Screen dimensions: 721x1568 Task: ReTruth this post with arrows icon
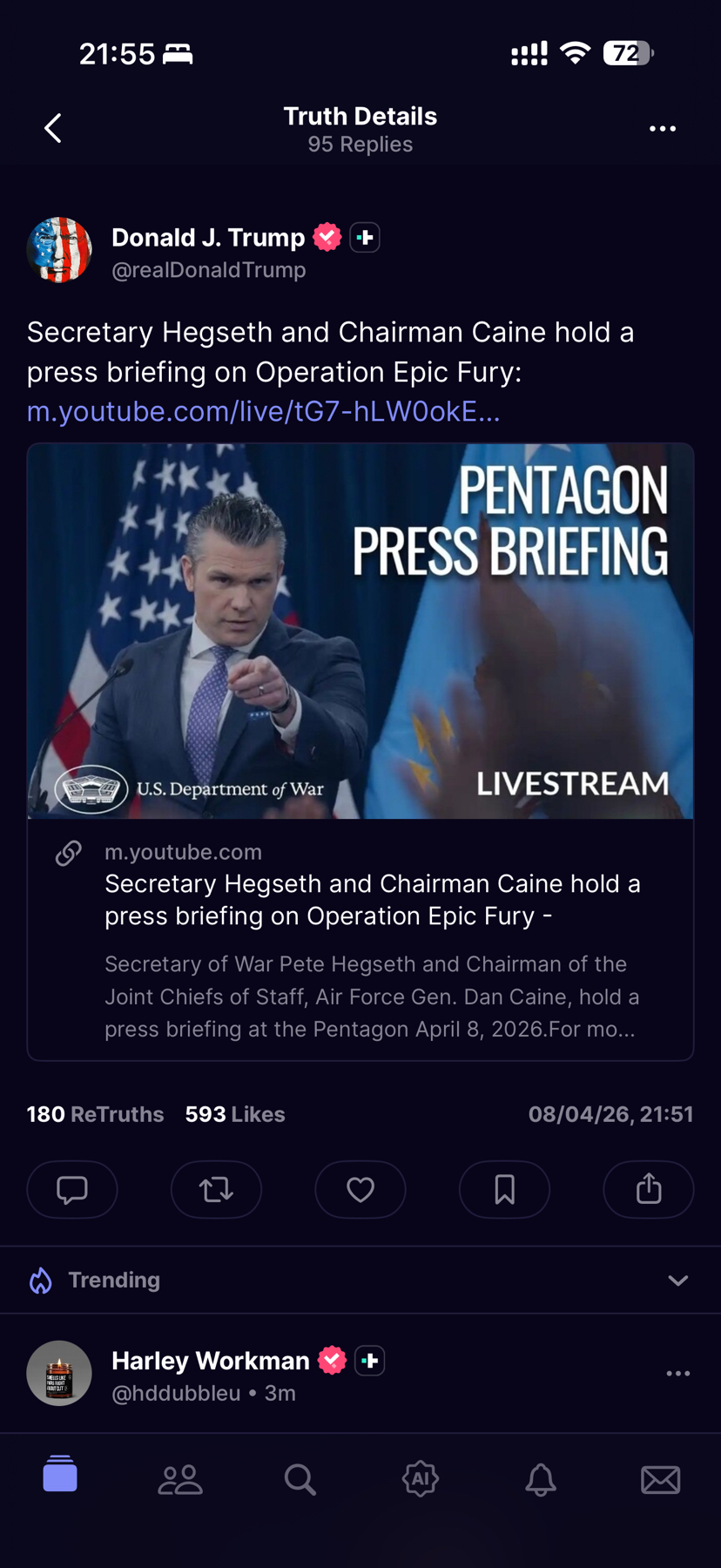[216, 1189]
